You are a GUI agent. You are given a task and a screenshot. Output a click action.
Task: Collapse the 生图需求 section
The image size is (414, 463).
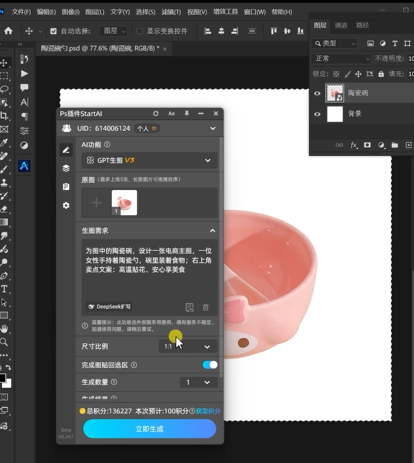(212, 231)
